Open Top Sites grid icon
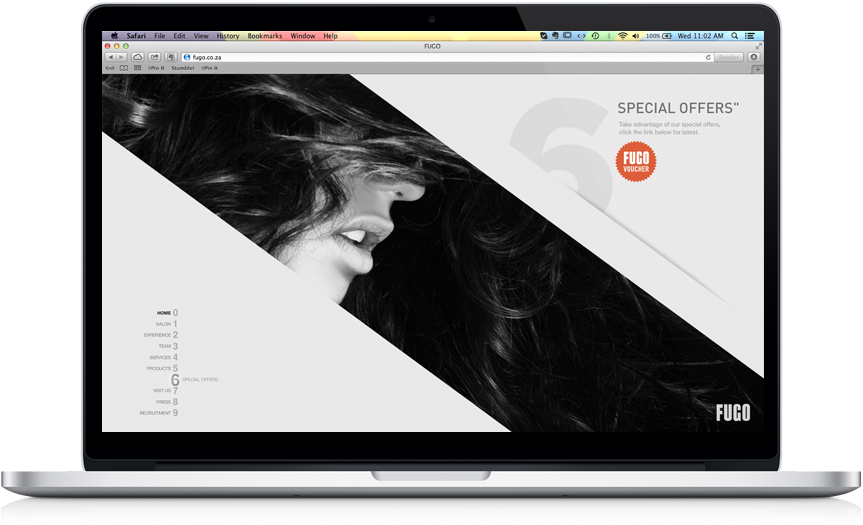Screen dimensions: 863x525 click(x=138, y=68)
